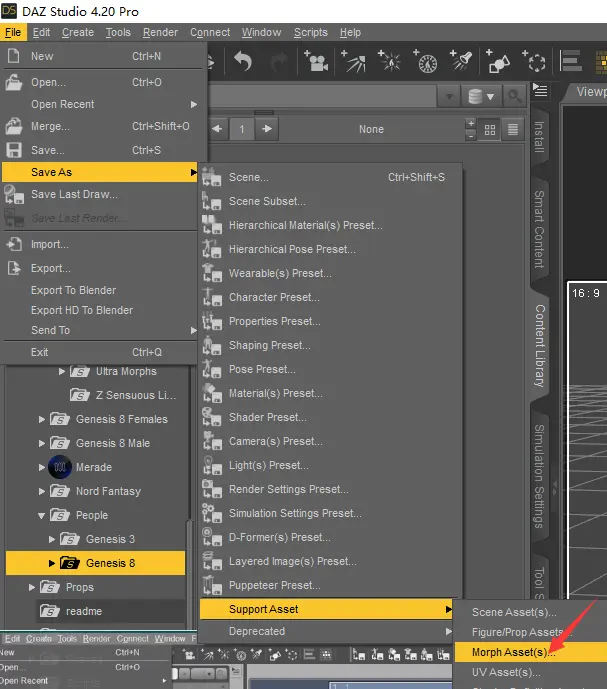The height and width of the screenshot is (689, 607).
Task: Switch to list view layout
Action: coord(513,129)
